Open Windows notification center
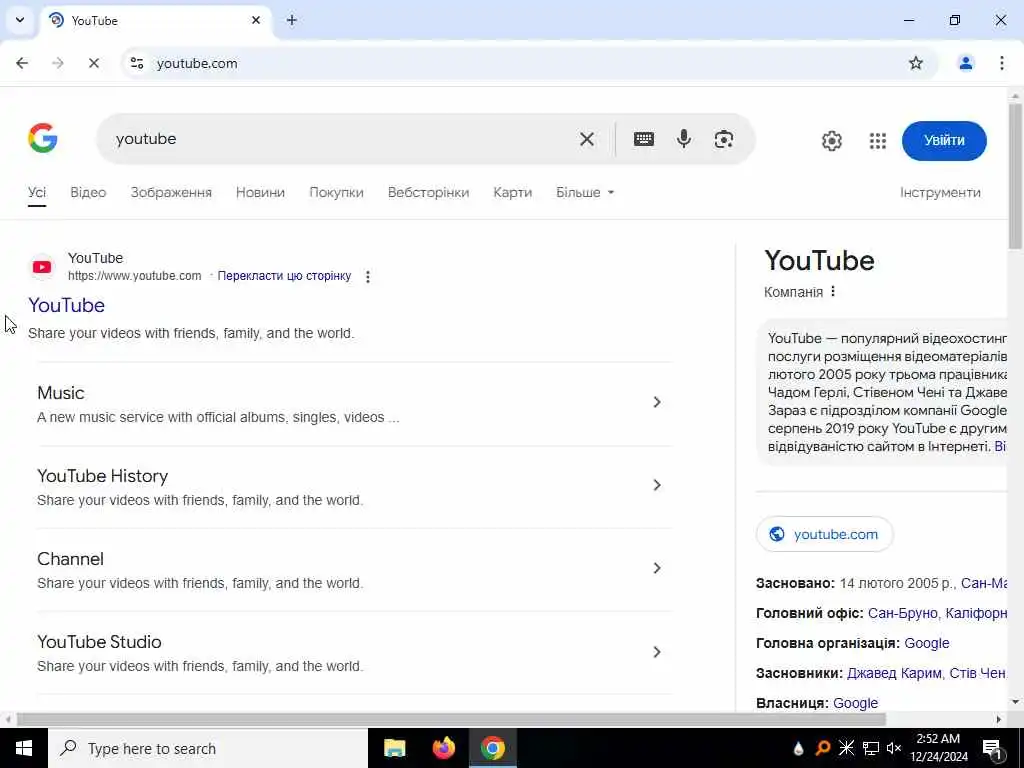1024x768 pixels. 991,748
